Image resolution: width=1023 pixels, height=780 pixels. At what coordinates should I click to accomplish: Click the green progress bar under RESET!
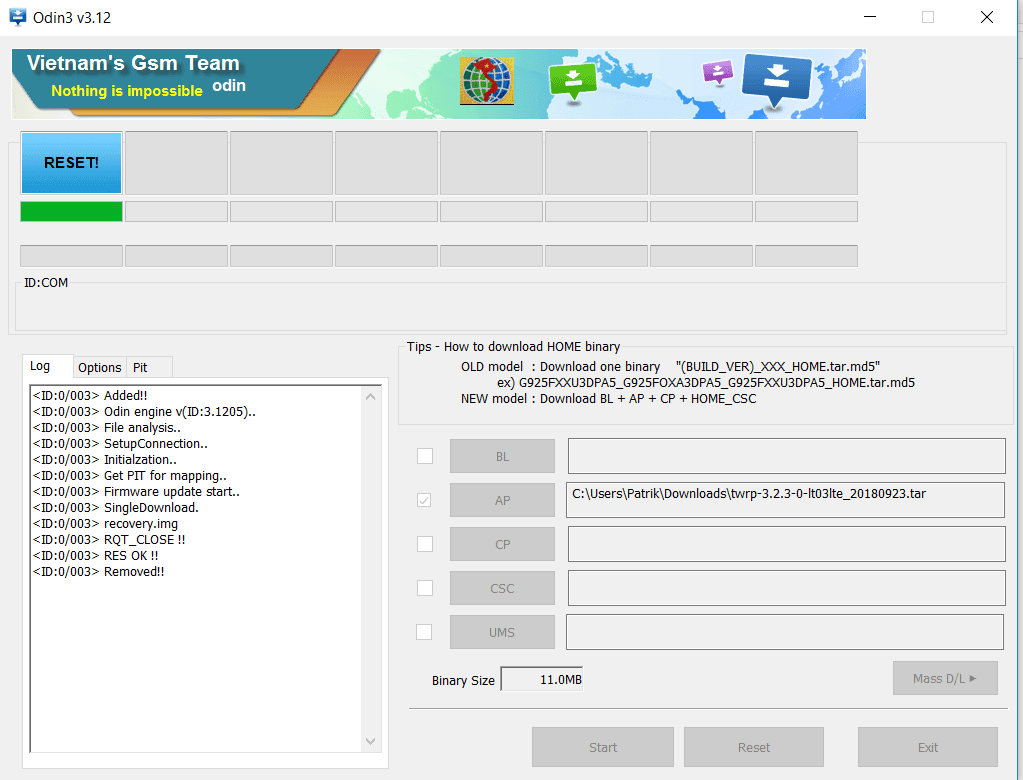pyautogui.click(x=72, y=211)
